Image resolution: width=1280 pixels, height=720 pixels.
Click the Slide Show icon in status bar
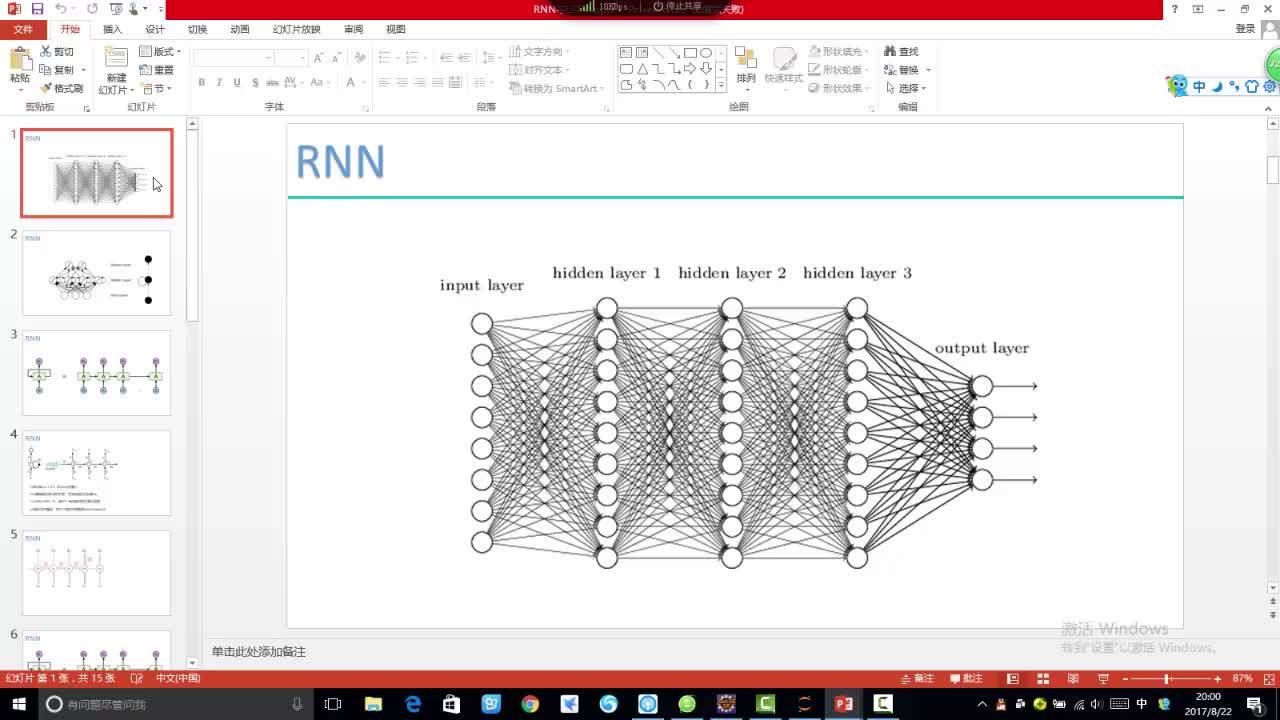point(1103,678)
